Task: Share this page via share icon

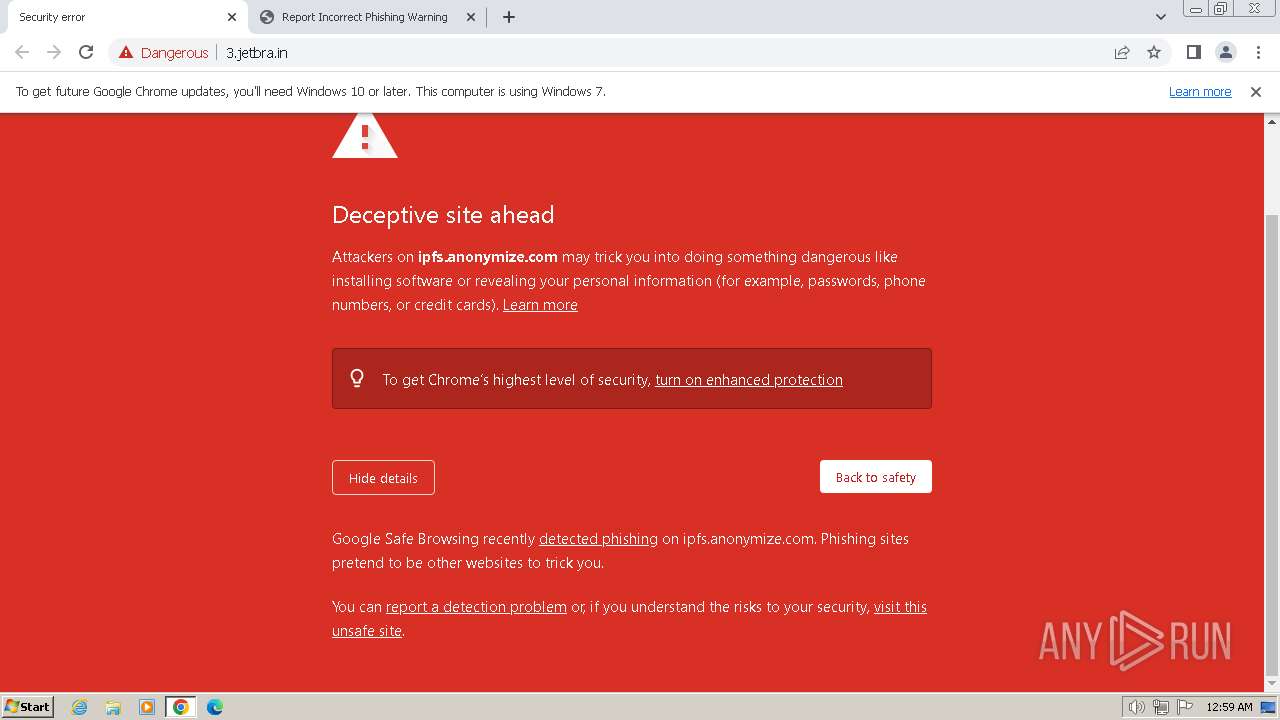Action: 1122,52
